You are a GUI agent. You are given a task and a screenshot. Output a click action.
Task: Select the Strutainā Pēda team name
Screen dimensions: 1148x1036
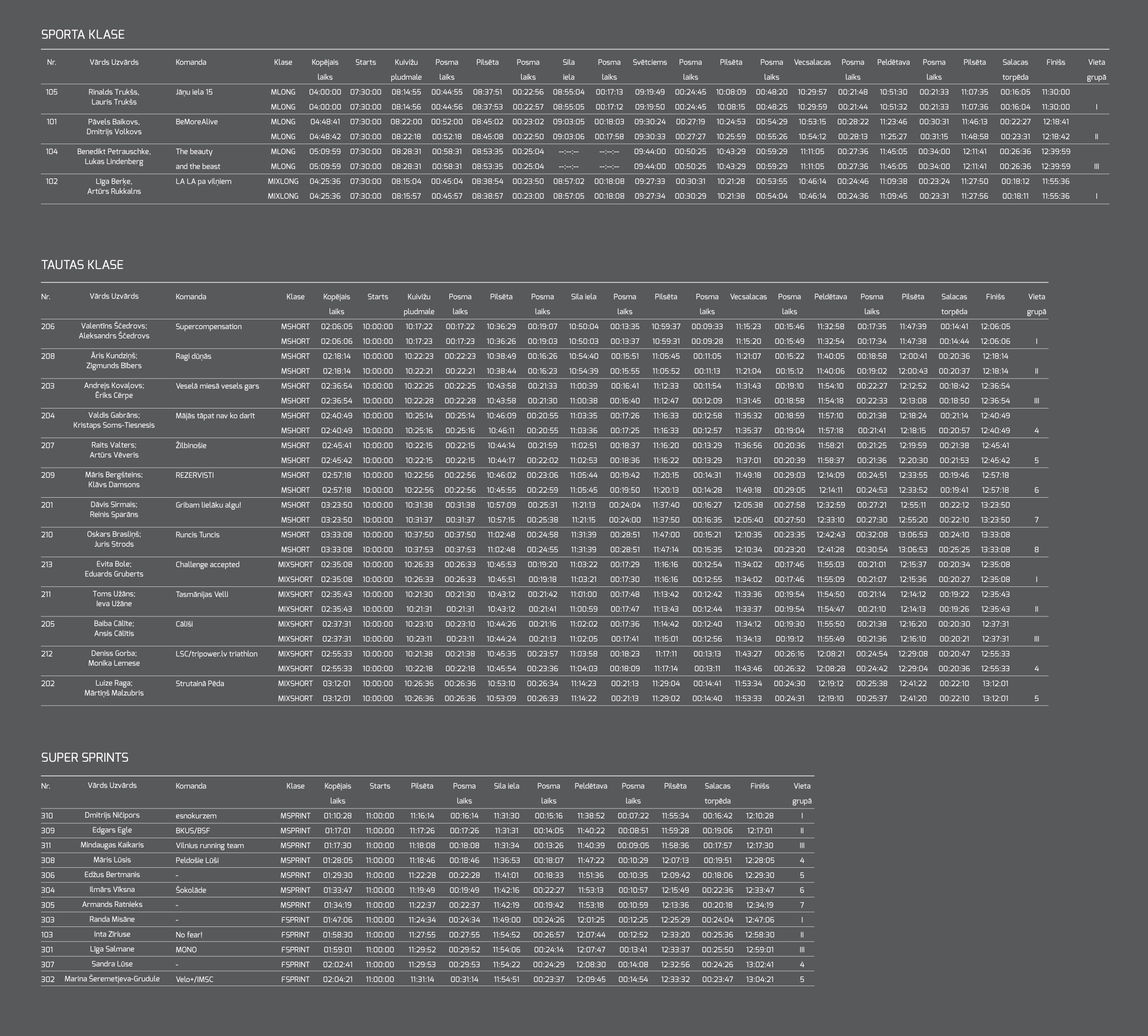(200, 684)
